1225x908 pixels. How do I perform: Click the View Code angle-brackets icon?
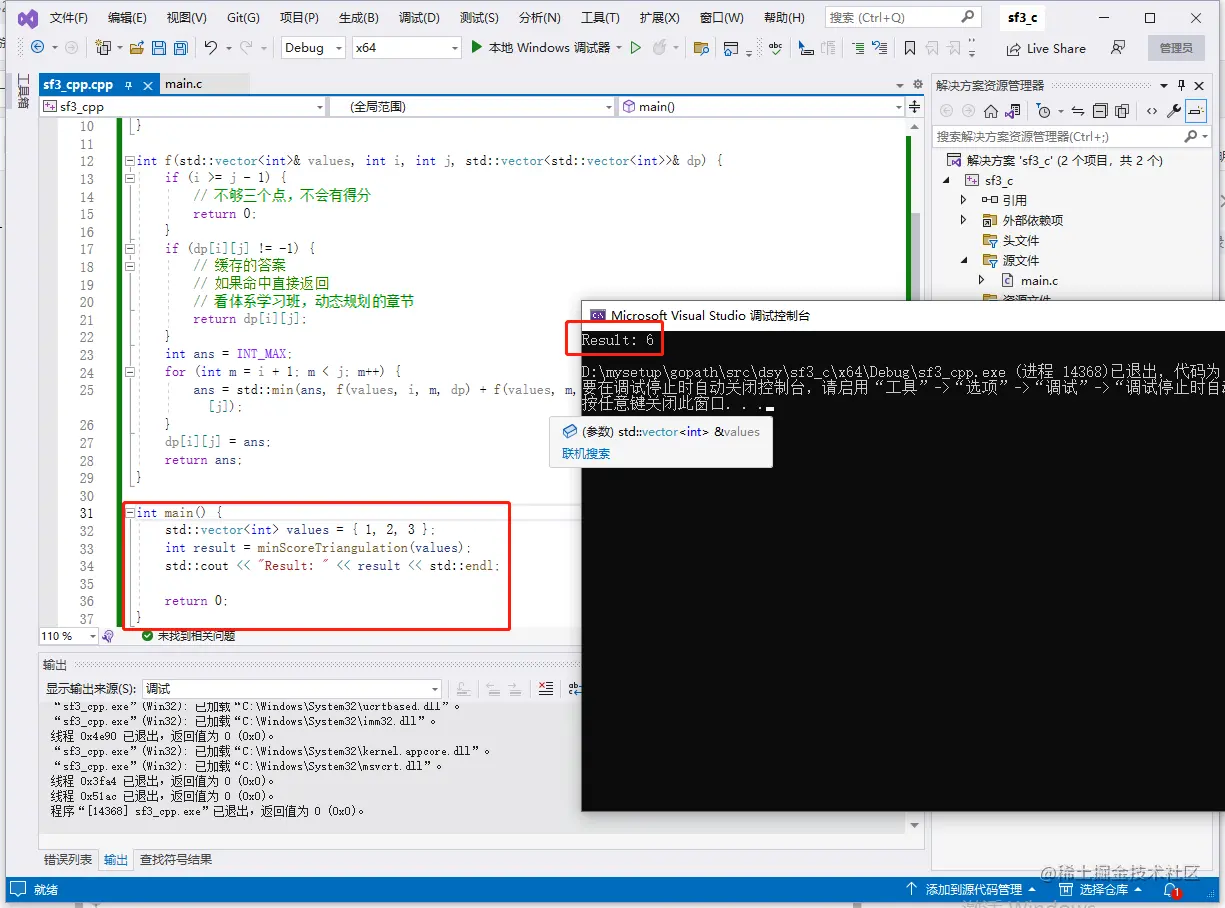(1152, 111)
